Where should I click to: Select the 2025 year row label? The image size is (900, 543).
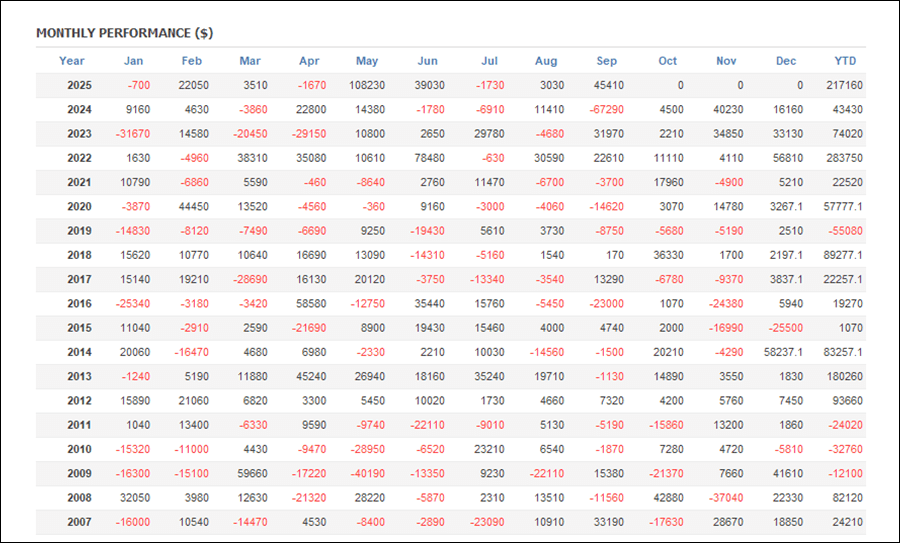(x=79, y=86)
